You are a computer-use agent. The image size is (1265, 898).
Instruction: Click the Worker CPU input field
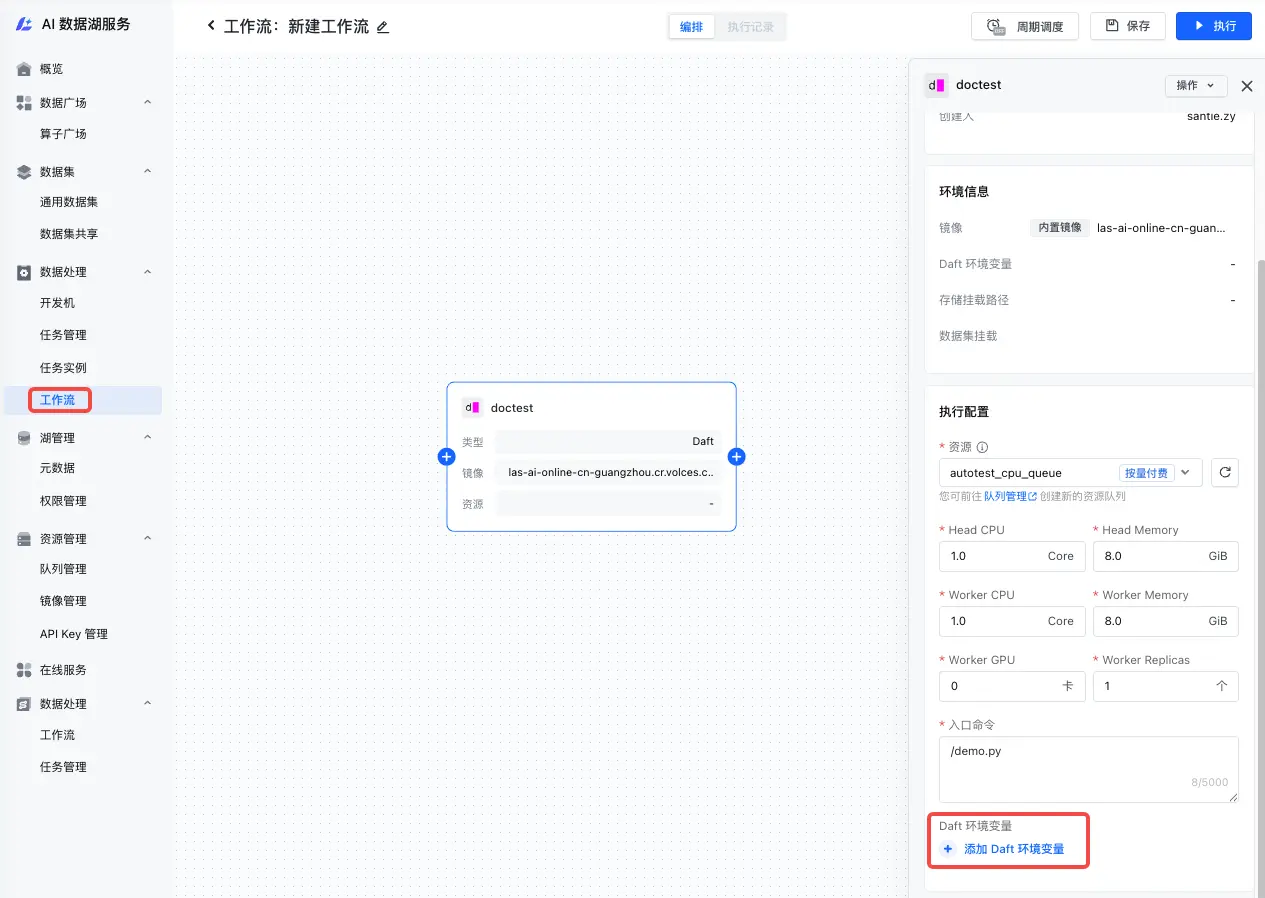coord(1012,621)
